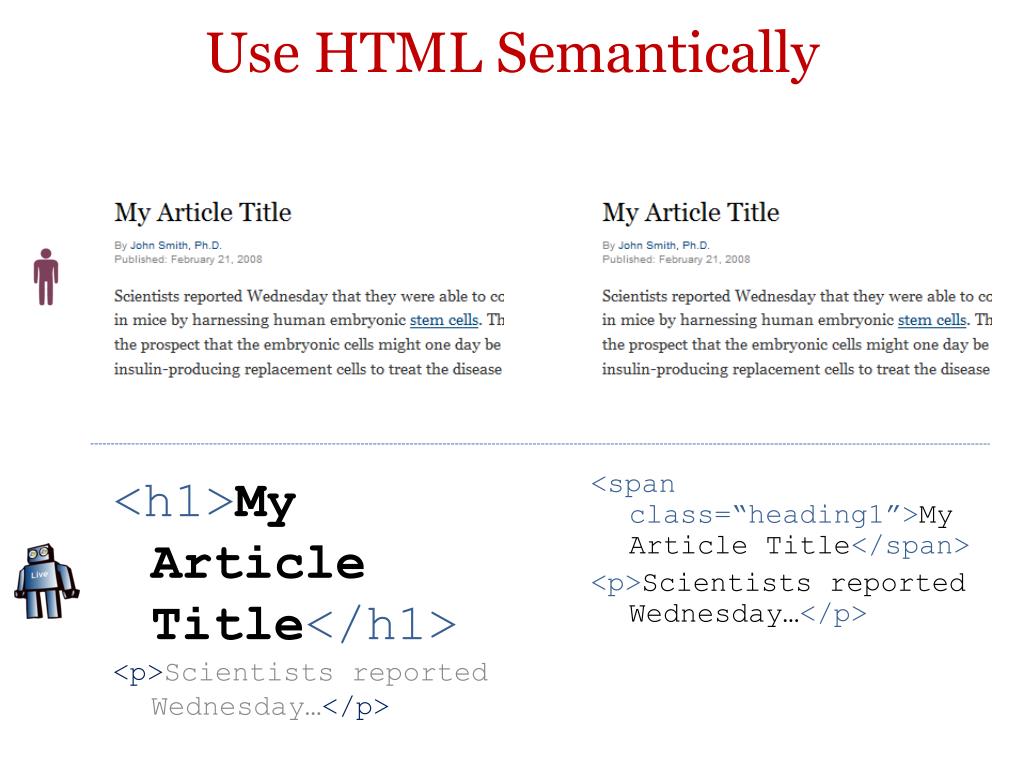Click the dotted horizontal divider line
The height and width of the screenshot is (768, 1024).
tap(540, 443)
